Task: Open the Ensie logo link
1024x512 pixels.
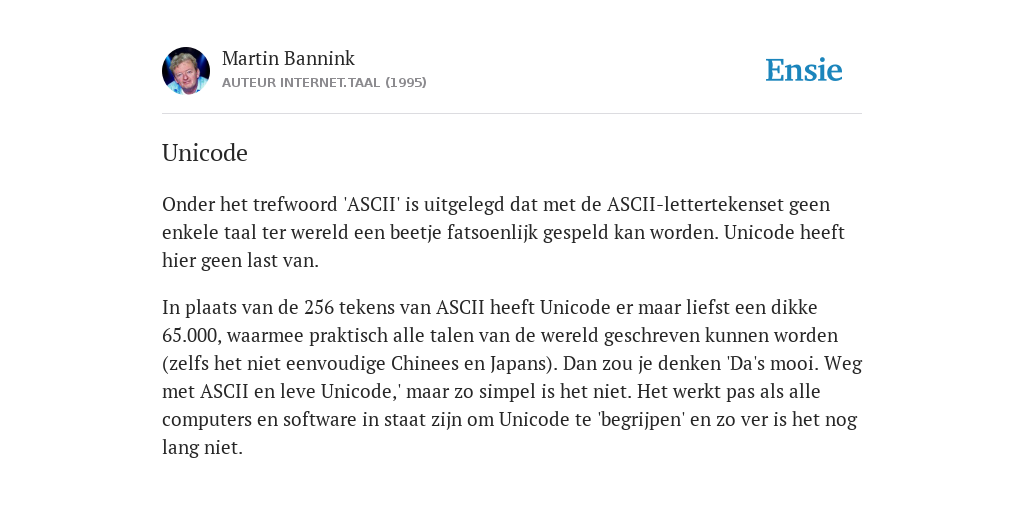Action: (804, 70)
